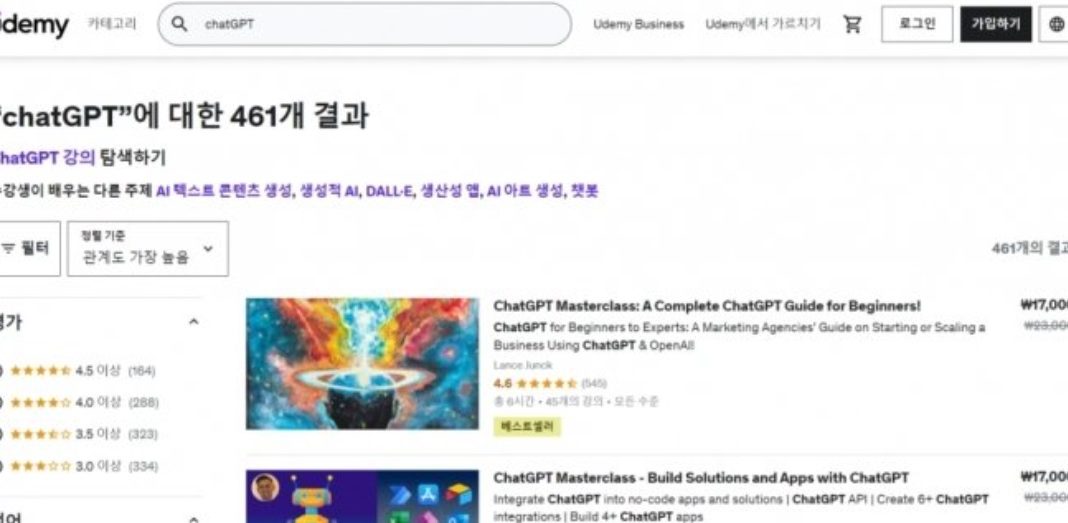Image resolution: width=1068 pixels, height=523 pixels.
Task: Click the Udemy logo
Action: point(34,25)
